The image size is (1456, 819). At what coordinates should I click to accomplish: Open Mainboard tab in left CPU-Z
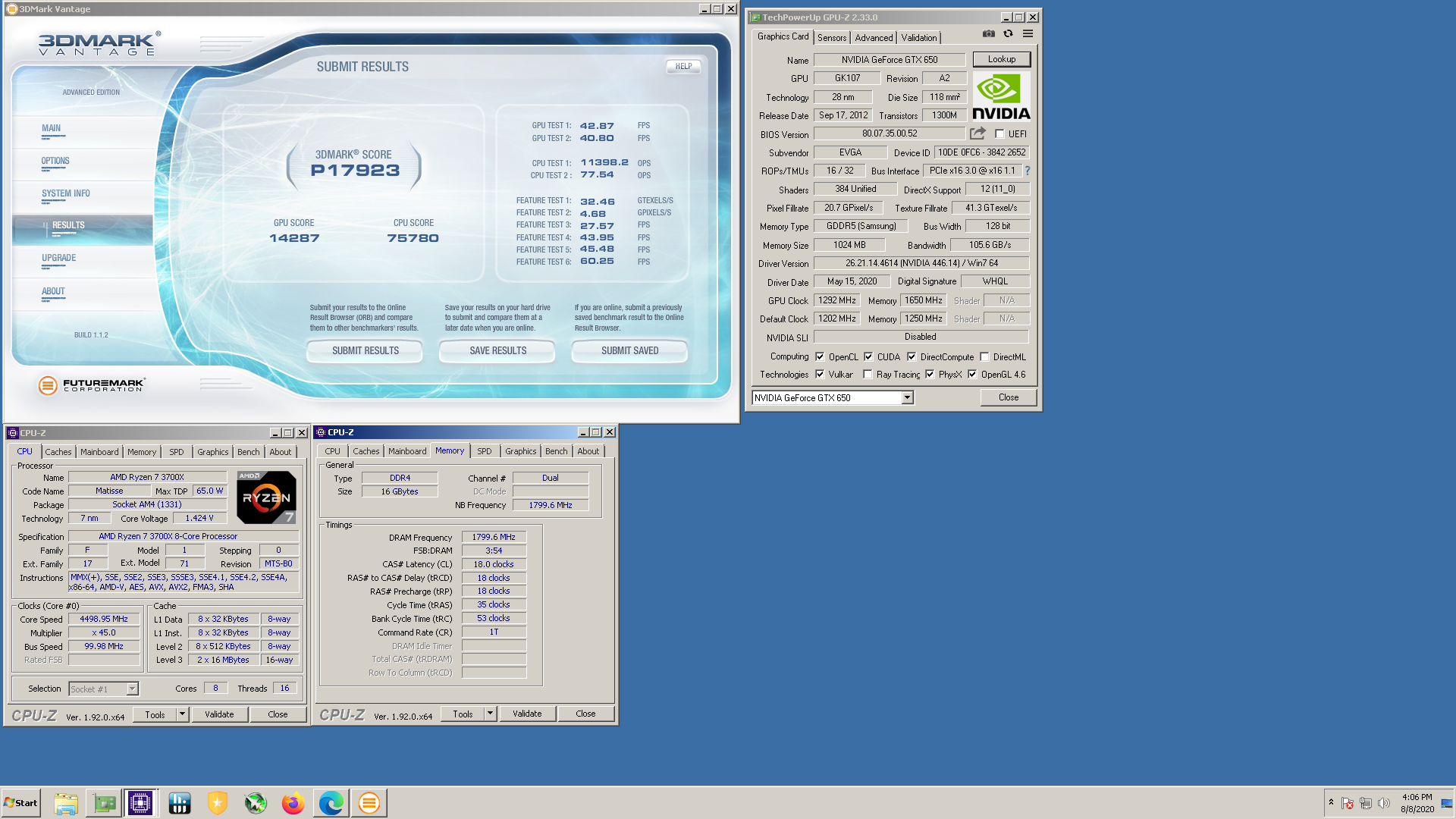(99, 452)
